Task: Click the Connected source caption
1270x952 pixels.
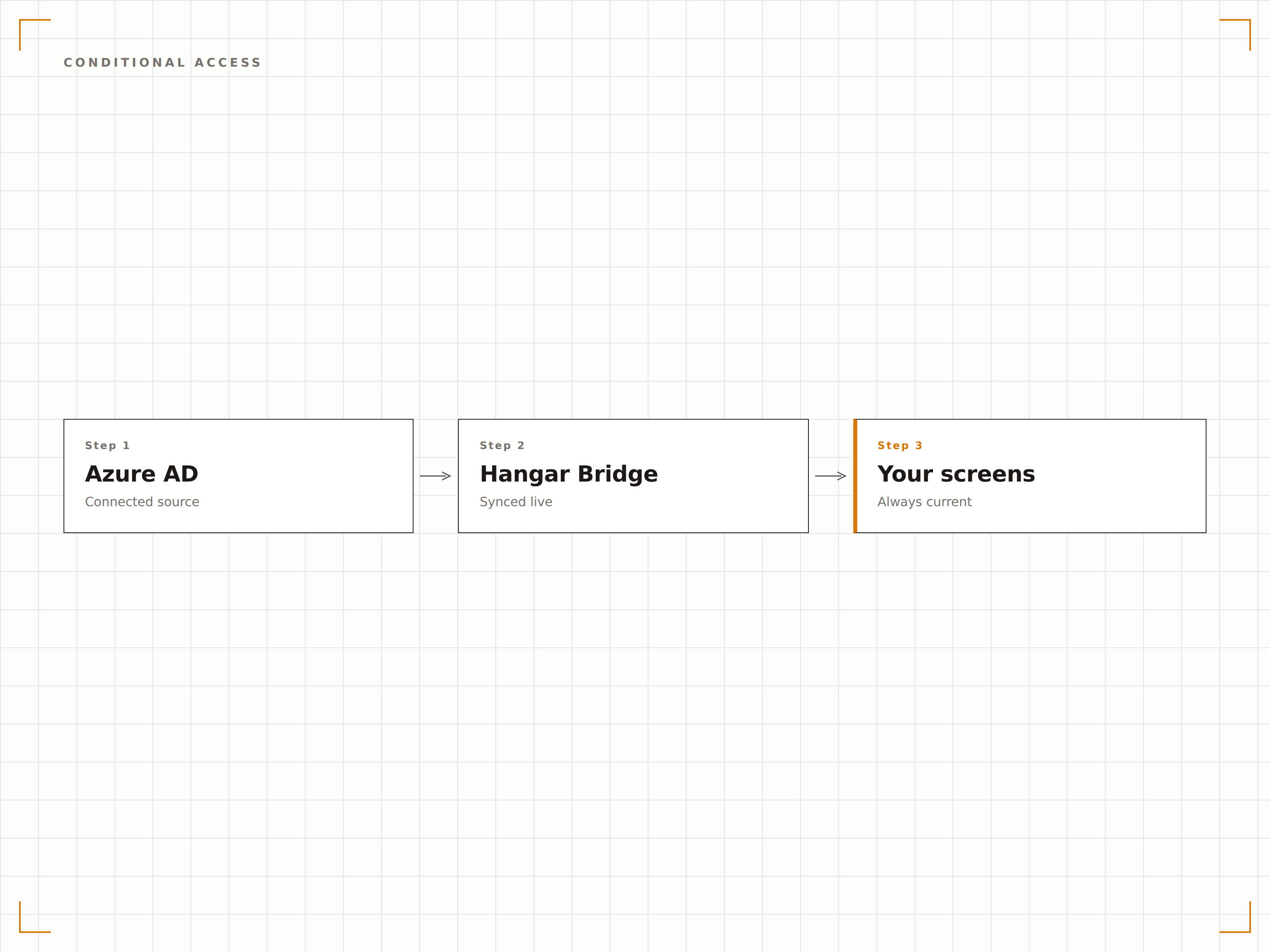Action: [142, 501]
